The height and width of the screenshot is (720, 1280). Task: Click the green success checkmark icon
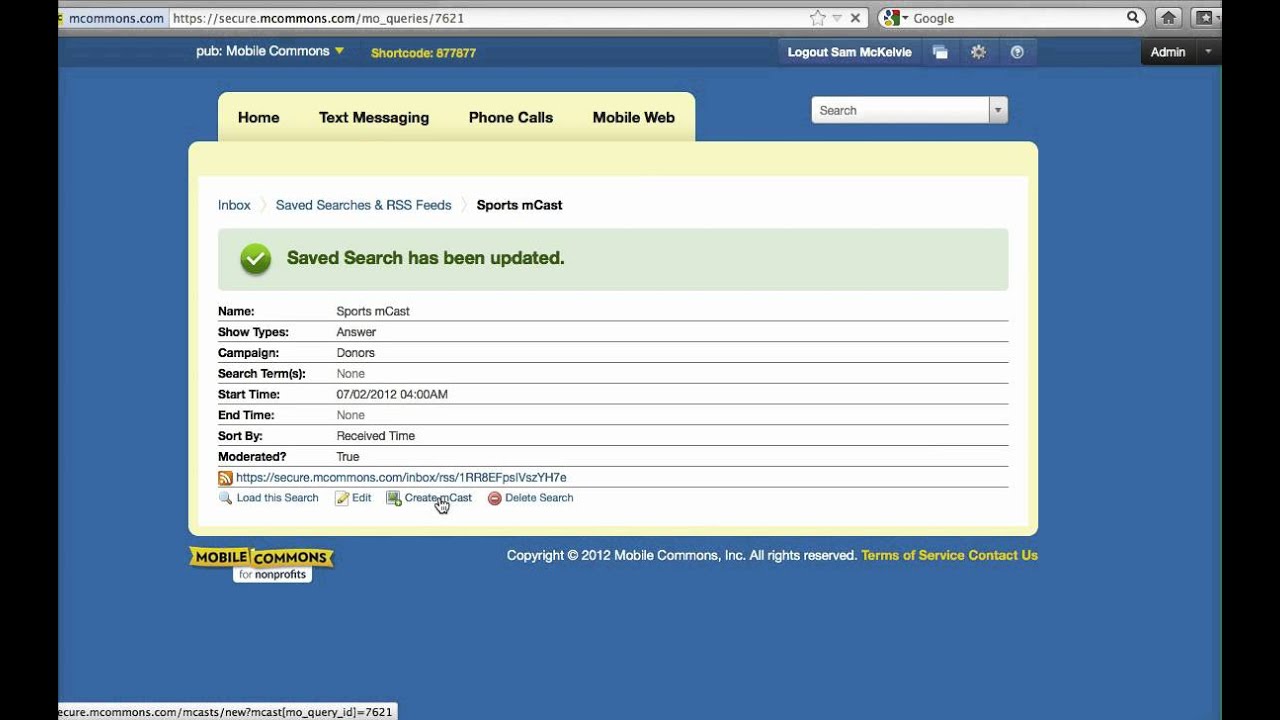(x=256, y=259)
